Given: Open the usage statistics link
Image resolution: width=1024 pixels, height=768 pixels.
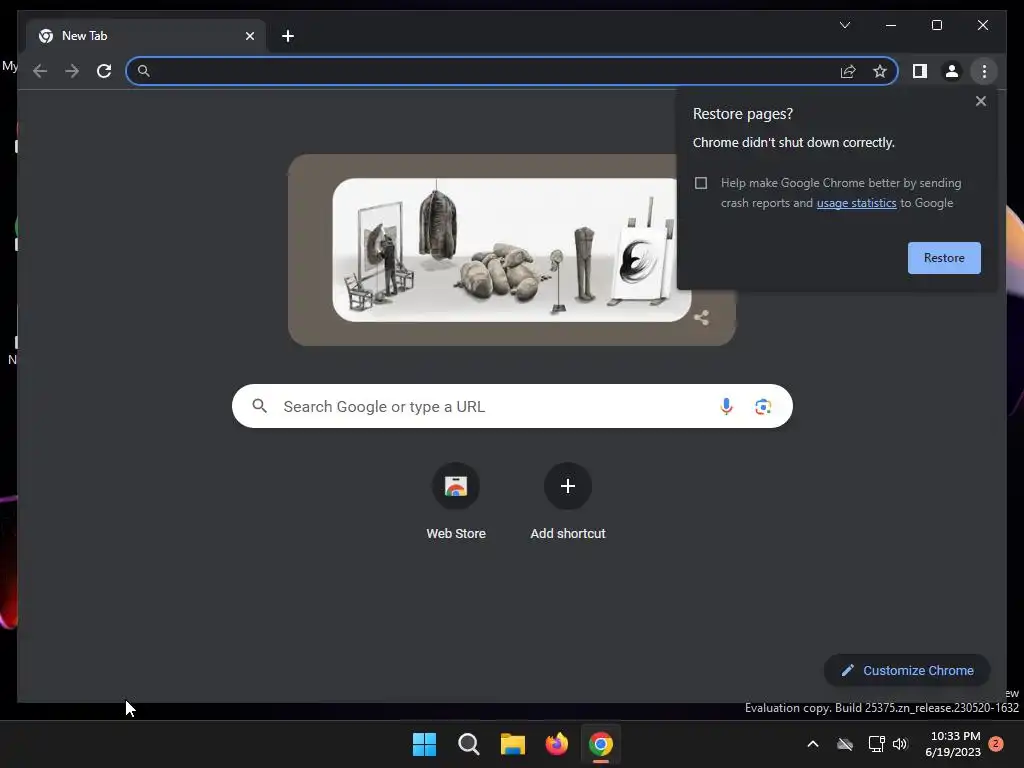Looking at the screenshot, I should tap(856, 203).
